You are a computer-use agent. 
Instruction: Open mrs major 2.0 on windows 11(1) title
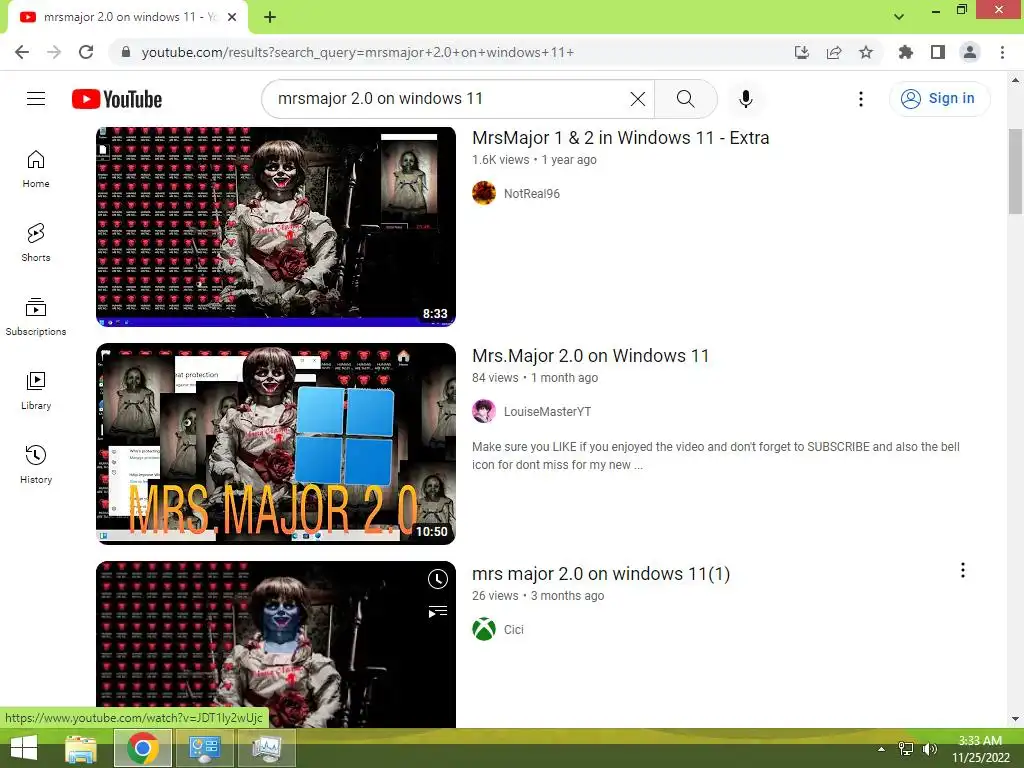tap(601, 574)
